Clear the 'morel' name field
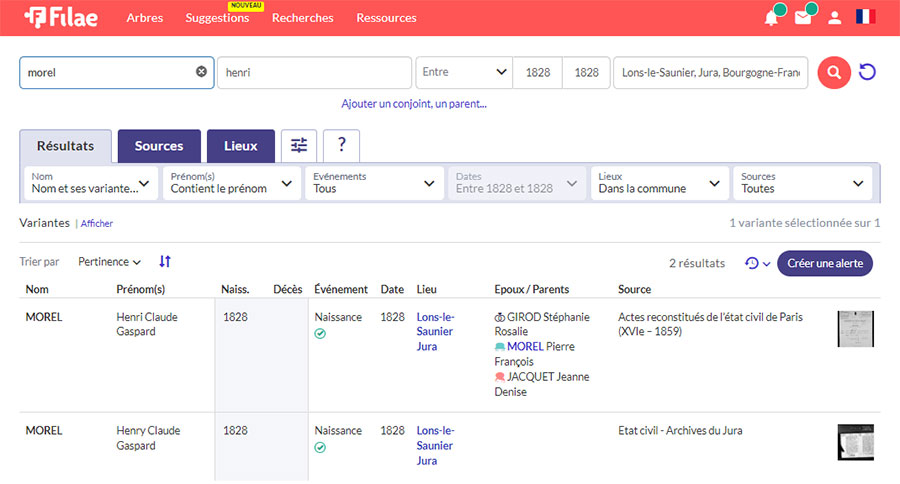Screen dimensions: 900x484 201,72
